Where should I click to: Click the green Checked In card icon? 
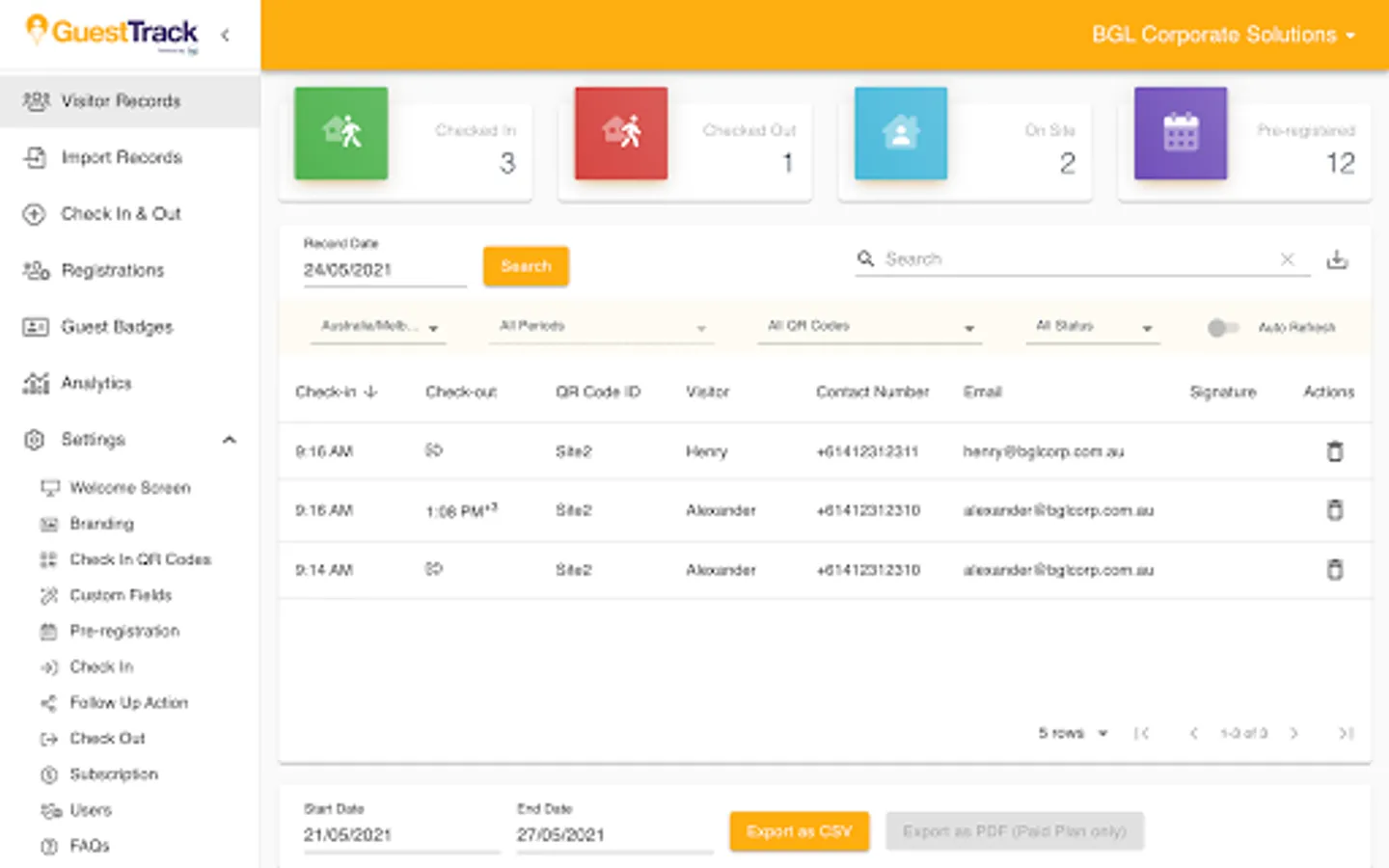pos(341,133)
